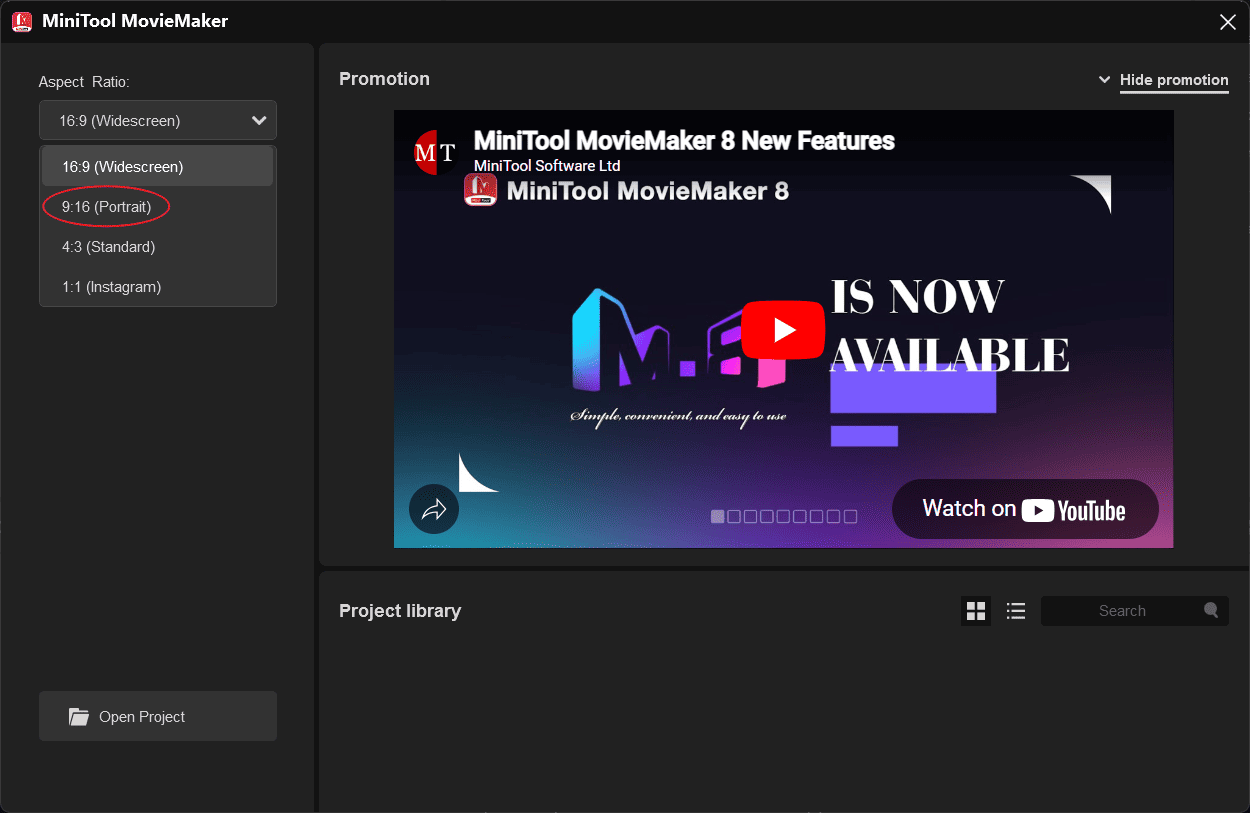The image size is (1250, 813).
Task: Open the Aspect Ratio dropdown
Action: click(x=158, y=120)
